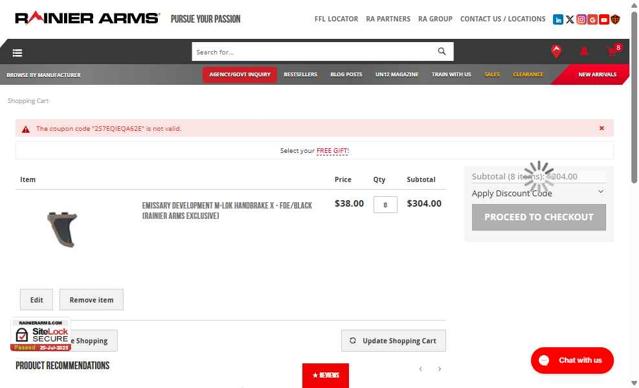Open the LinkedIn social icon
Screen dimensions: 639x388
point(558,19)
